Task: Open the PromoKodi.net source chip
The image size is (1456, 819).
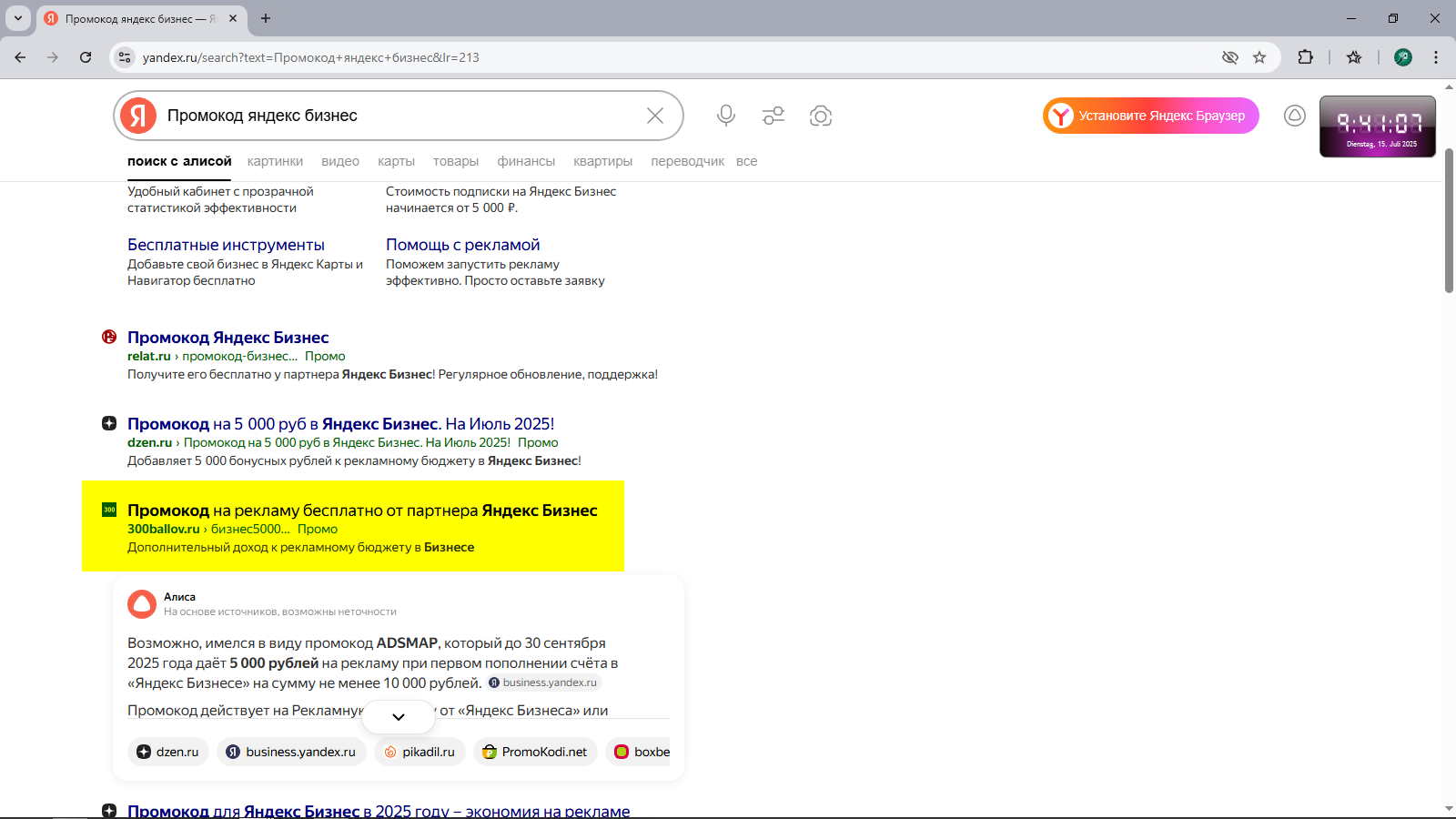Action: [x=535, y=752]
